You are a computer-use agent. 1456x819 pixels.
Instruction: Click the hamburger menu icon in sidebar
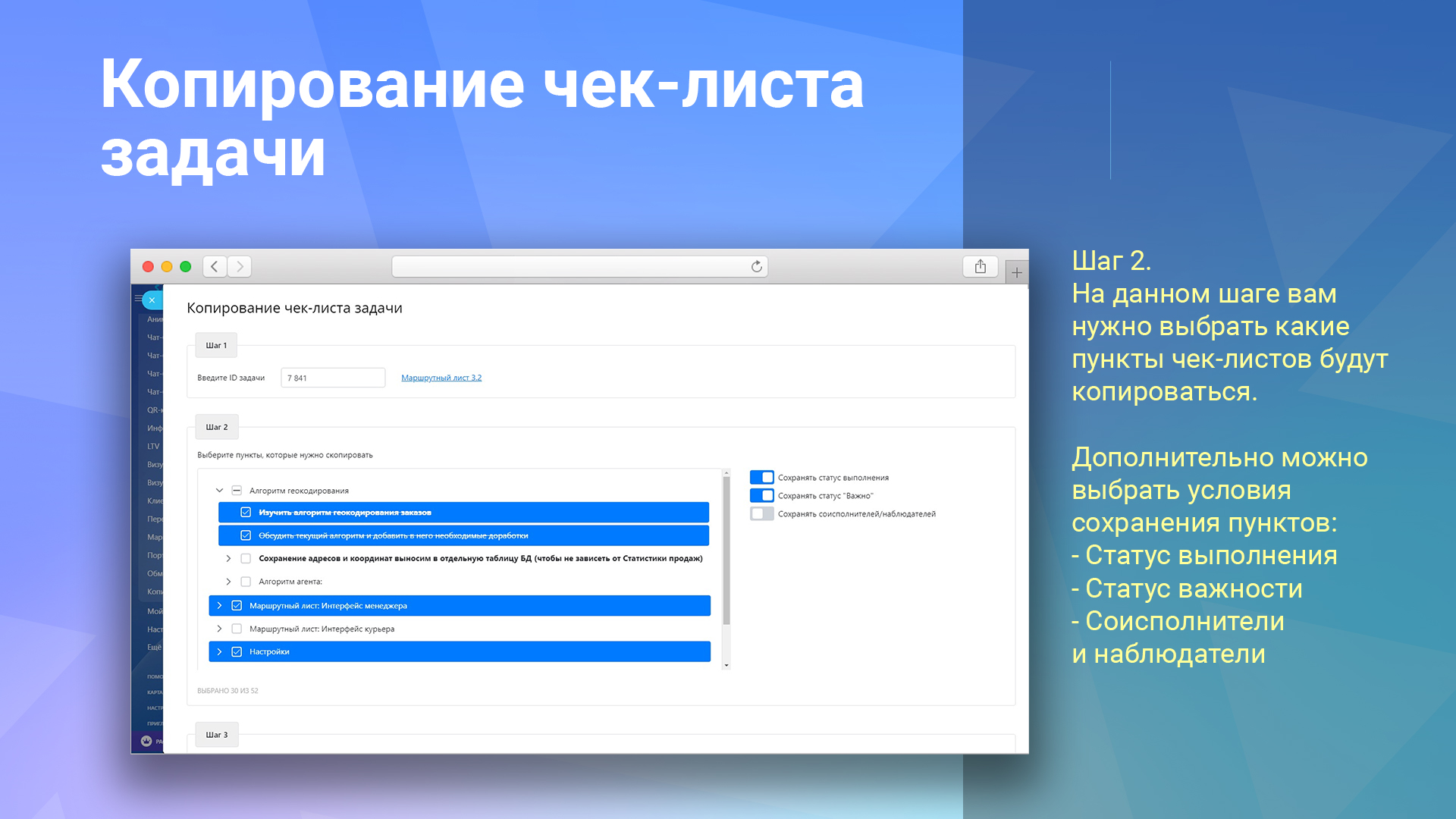[138, 299]
